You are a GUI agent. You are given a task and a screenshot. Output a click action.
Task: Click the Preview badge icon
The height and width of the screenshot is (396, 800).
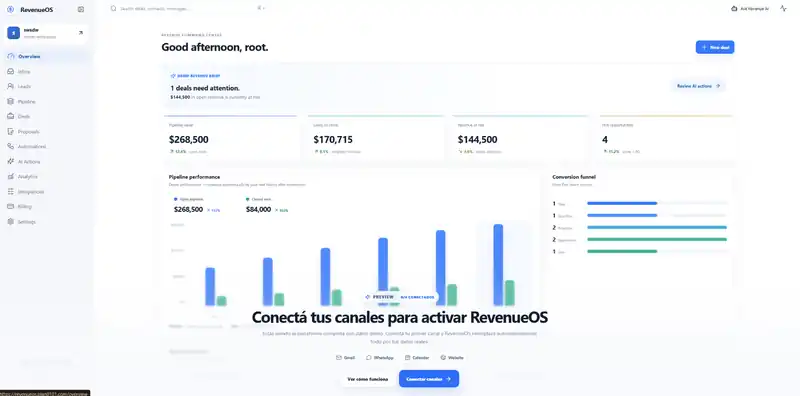(367, 296)
